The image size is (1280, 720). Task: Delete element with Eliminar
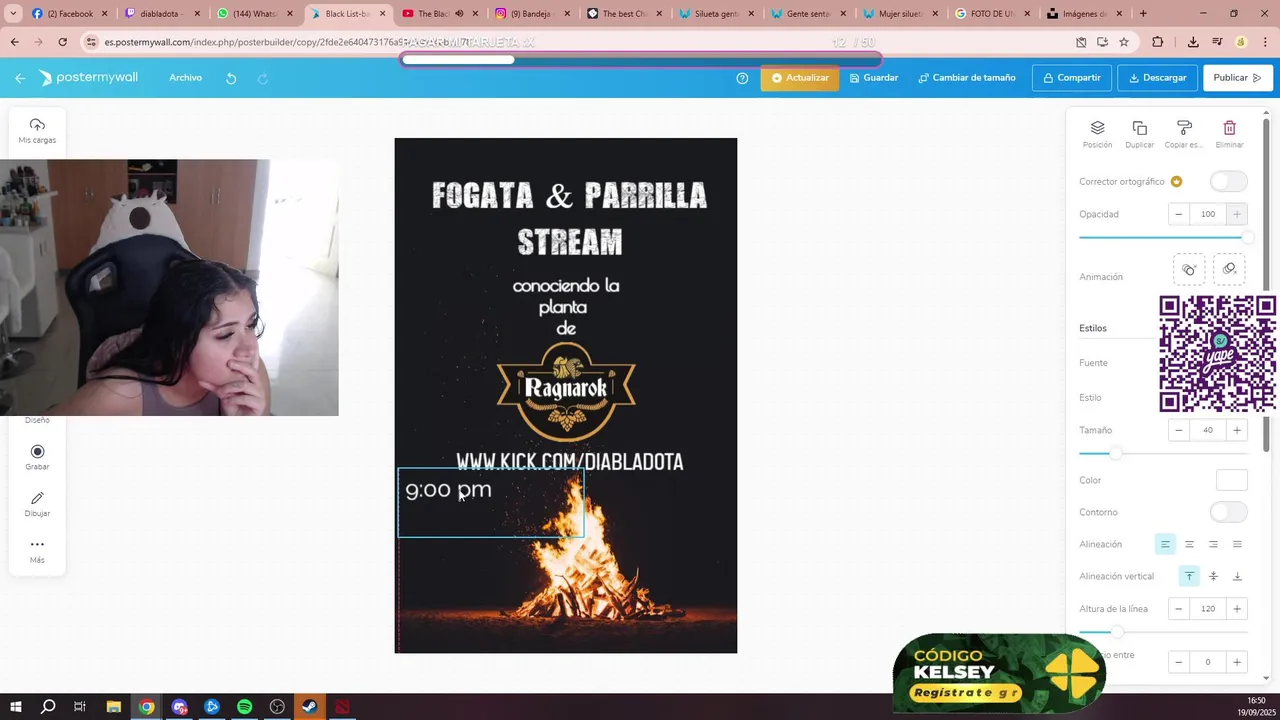click(1229, 134)
